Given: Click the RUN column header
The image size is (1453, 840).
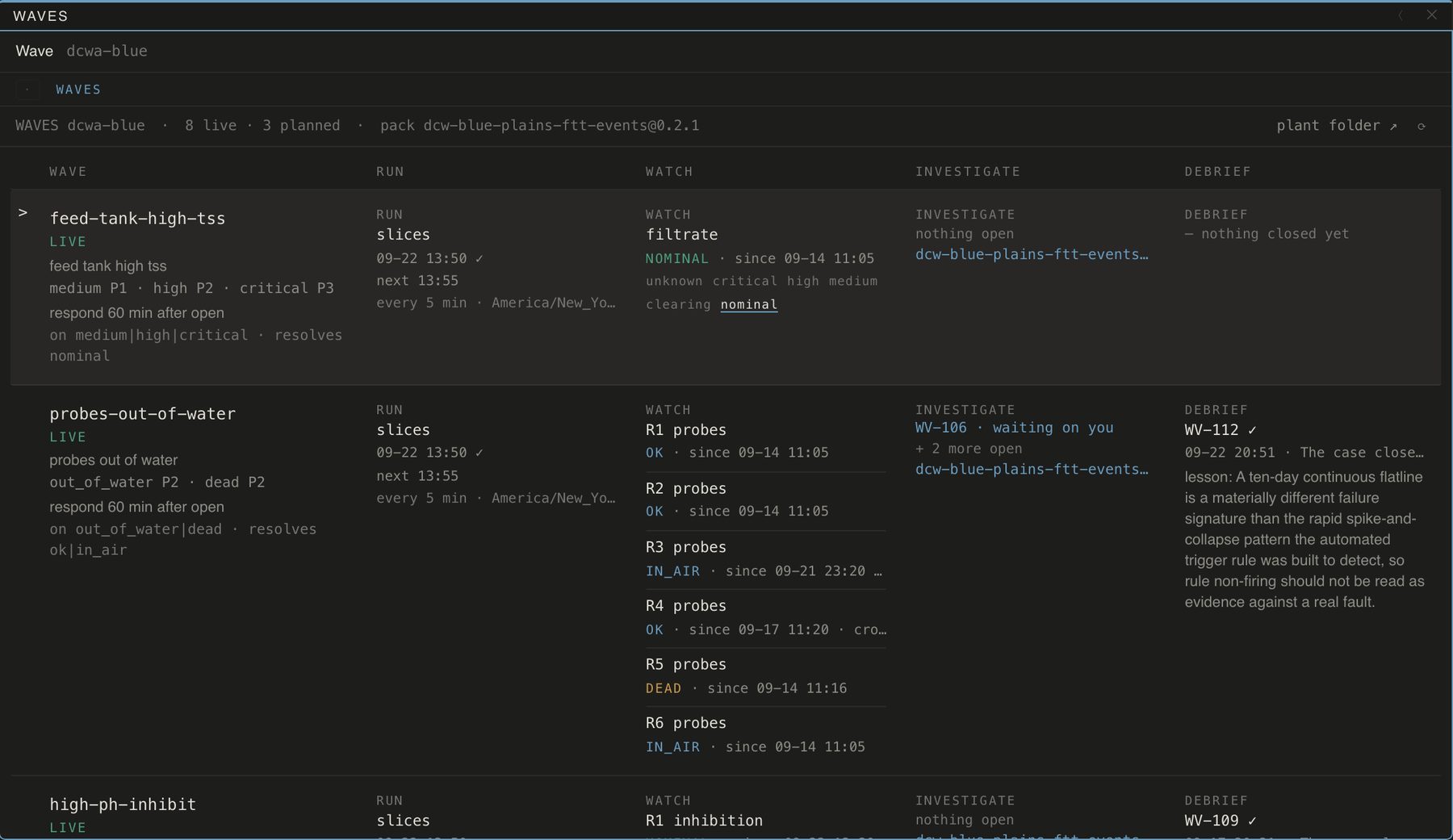Looking at the screenshot, I should 390,172.
